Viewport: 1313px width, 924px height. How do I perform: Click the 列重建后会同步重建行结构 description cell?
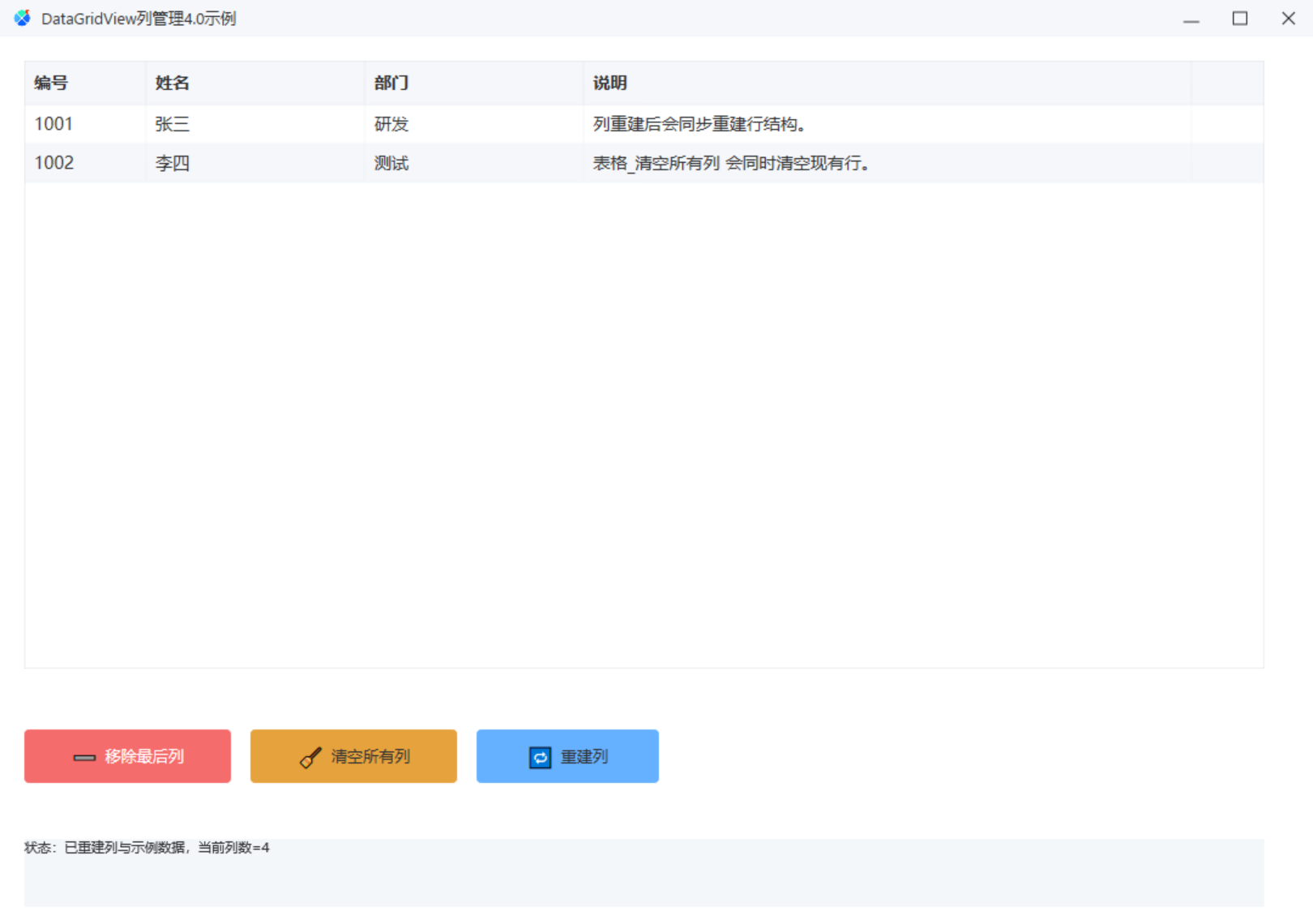click(887, 124)
